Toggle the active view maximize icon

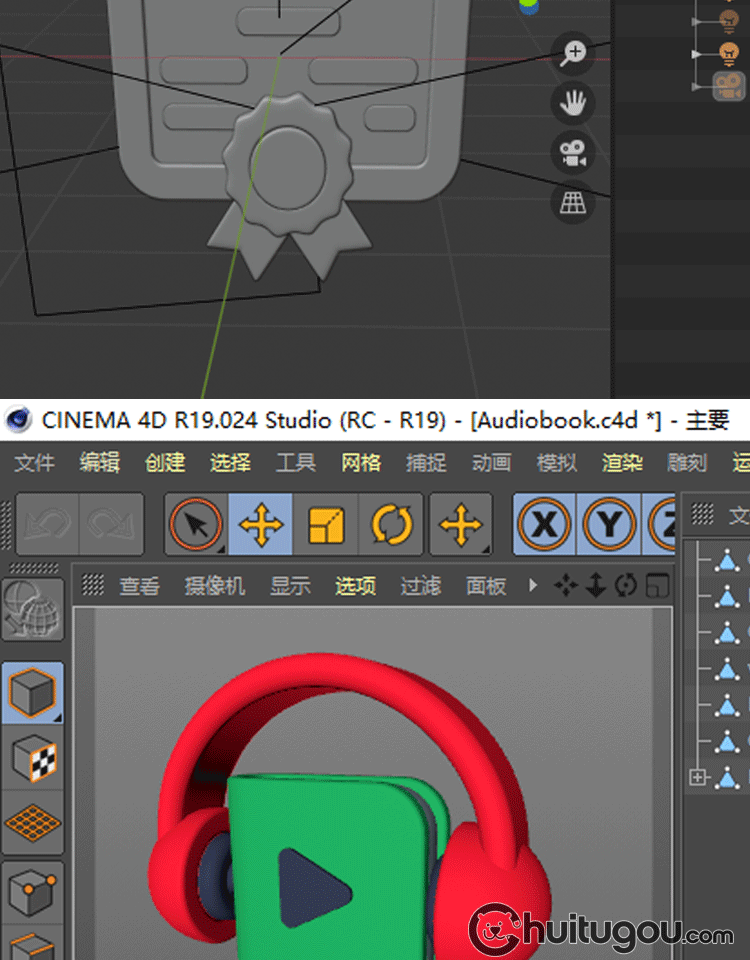(x=657, y=585)
